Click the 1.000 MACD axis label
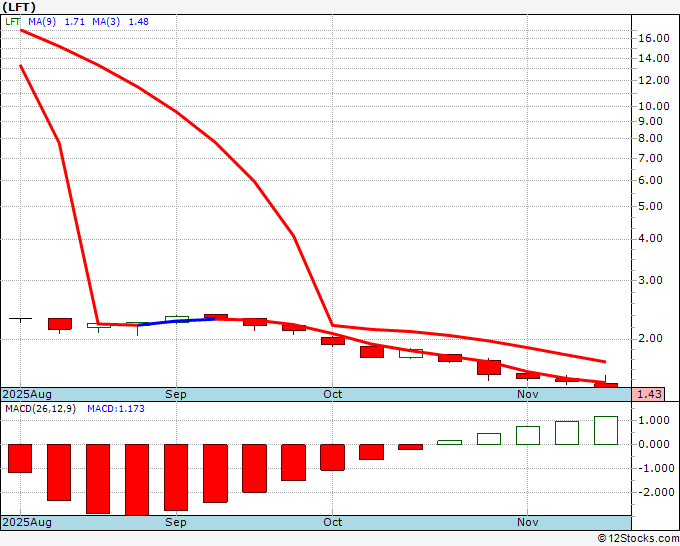680x546 pixels. 656,421
